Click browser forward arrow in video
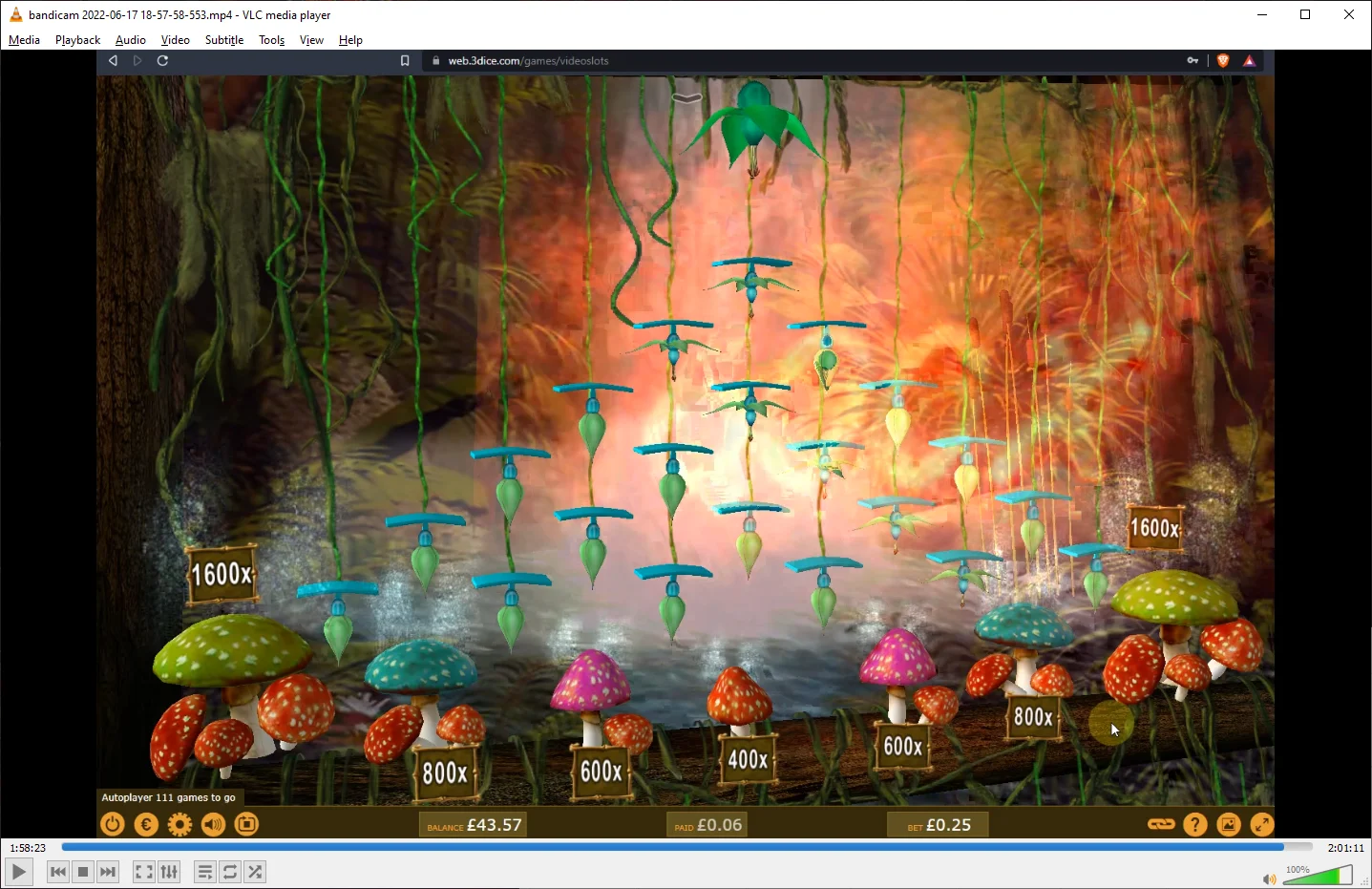The image size is (1372, 889). point(137,60)
